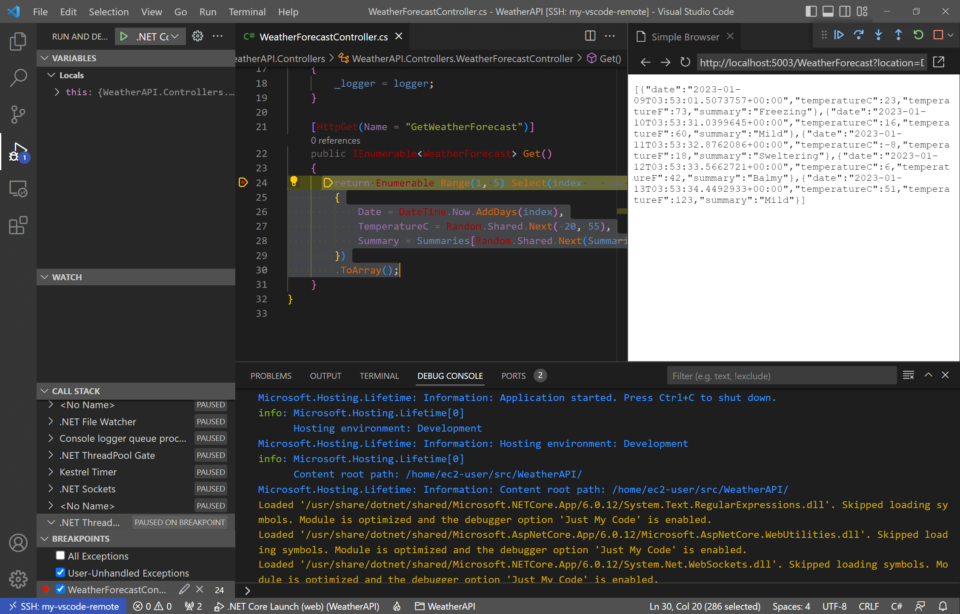Step over the current line in debug toolbar

pyautogui.click(x=859, y=35)
